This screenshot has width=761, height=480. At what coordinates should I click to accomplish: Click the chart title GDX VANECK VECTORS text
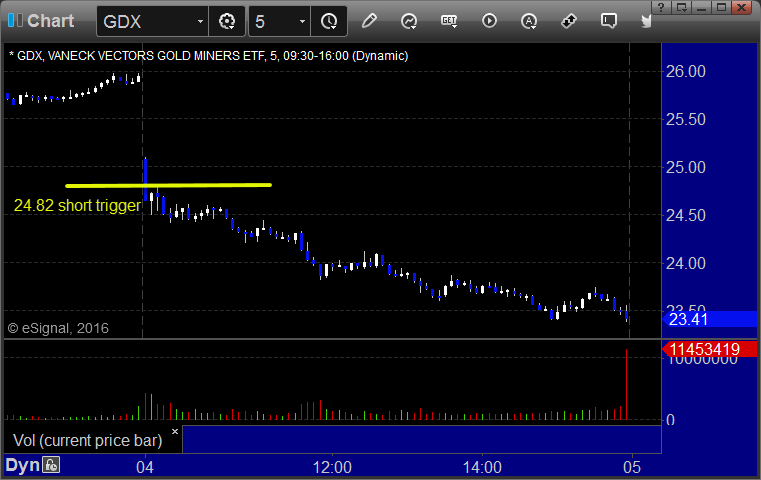point(209,56)
